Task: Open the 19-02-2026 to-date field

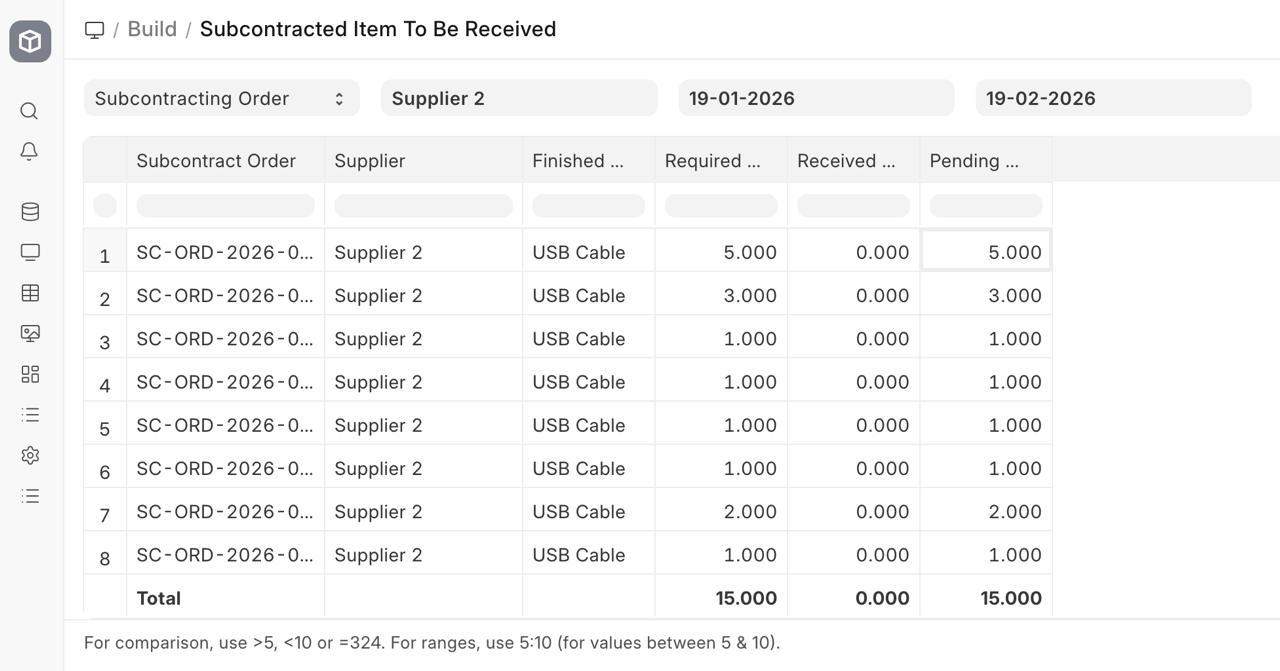Action: [x=1113, y=98]
